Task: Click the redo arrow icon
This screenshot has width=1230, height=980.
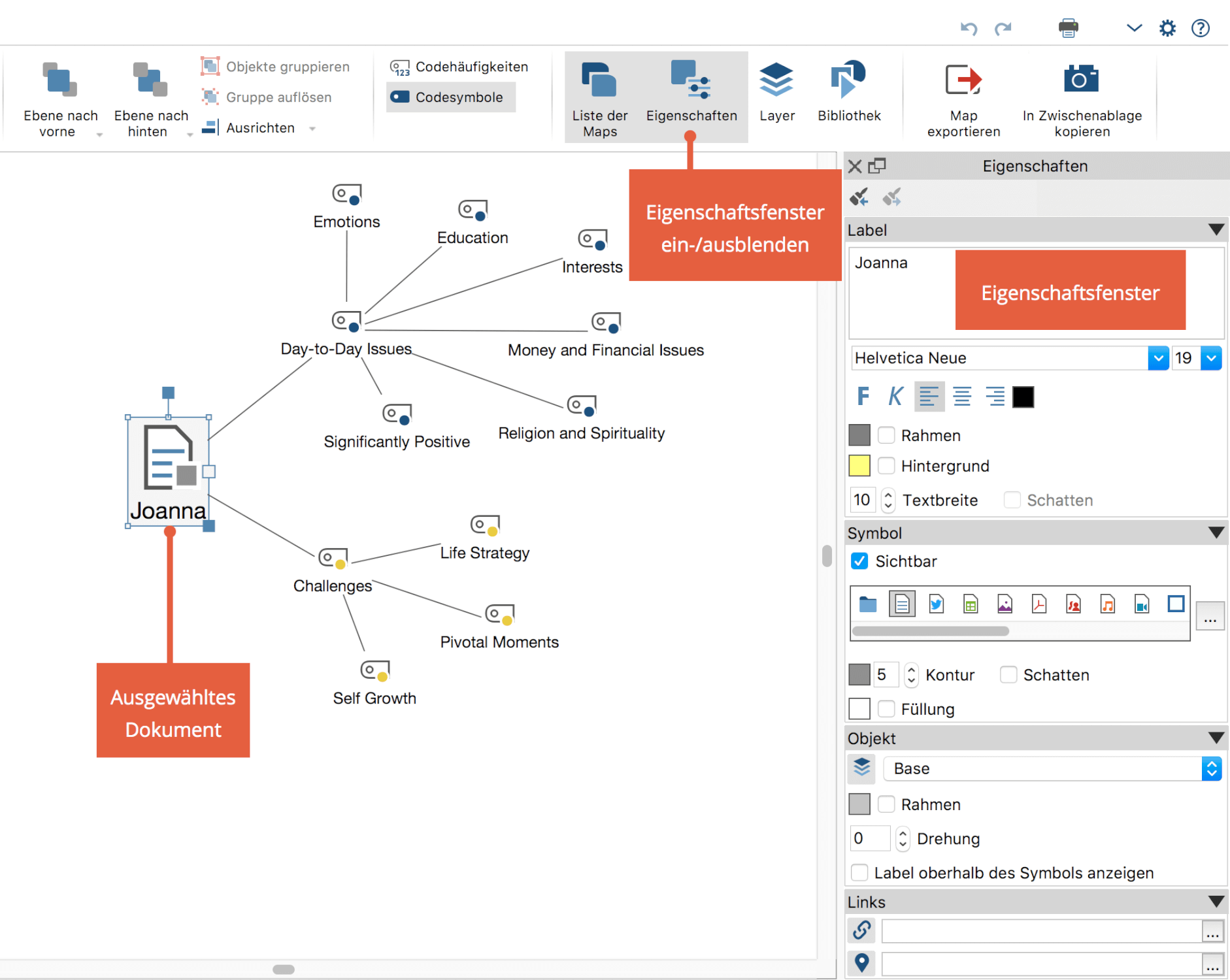Action: coord(1003,28)
